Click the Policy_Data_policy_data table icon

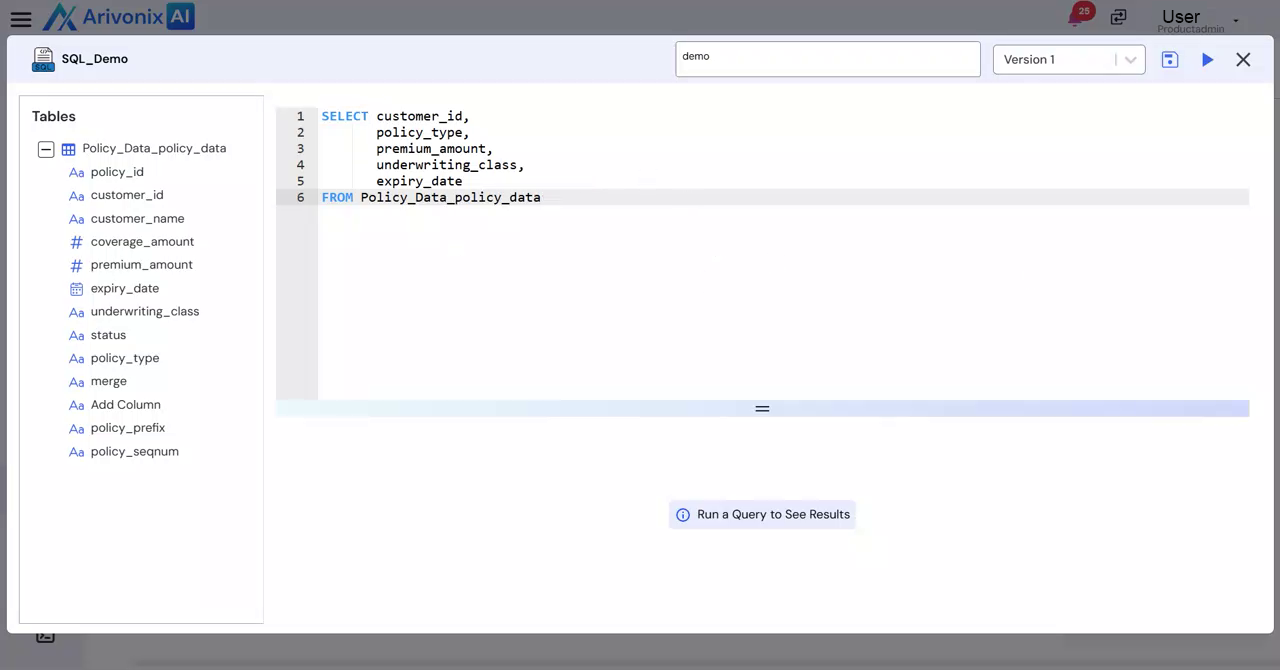(69, 149)
